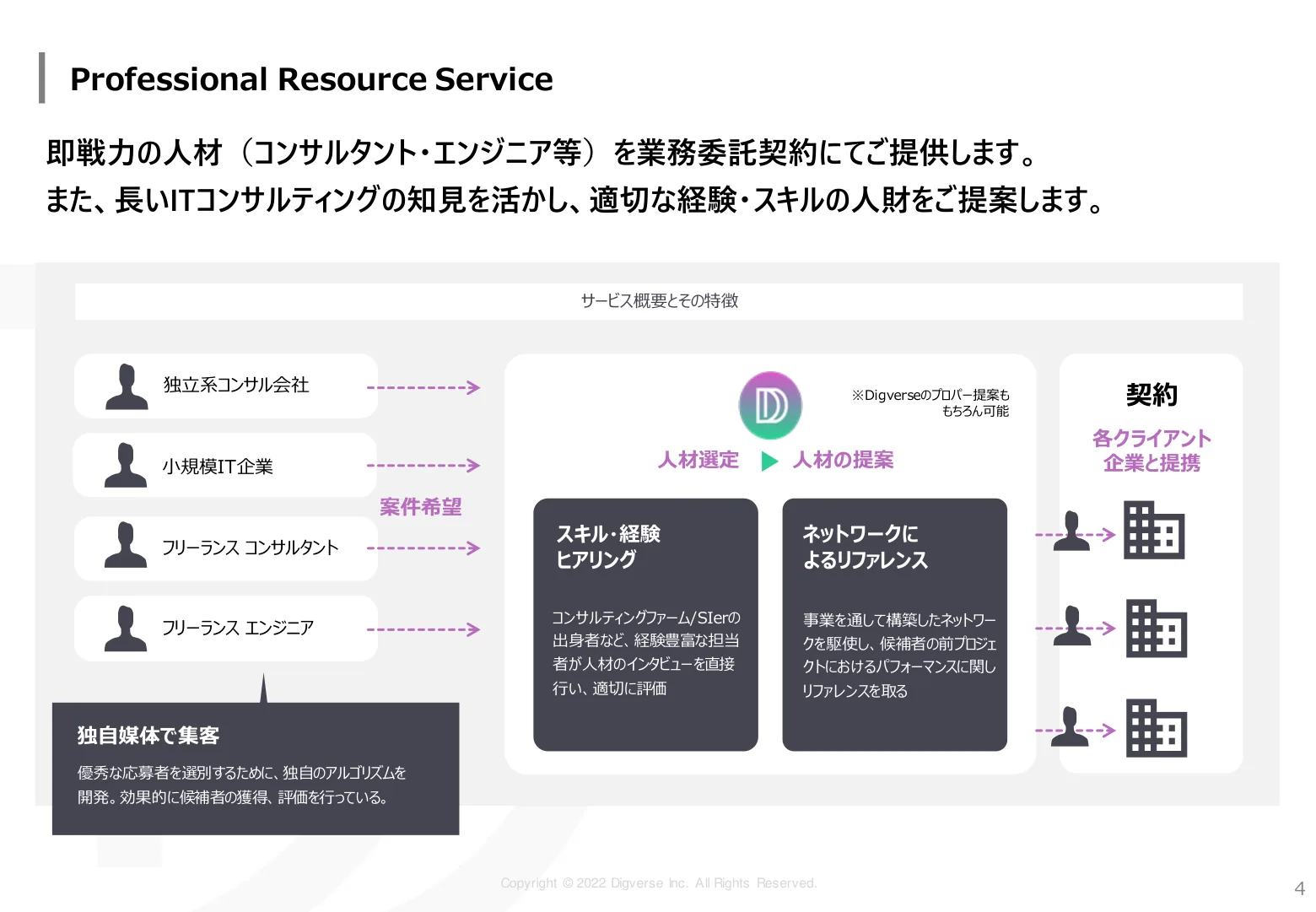The image size is (1316, 912).
Task: Click the "人材の提案" label
Action: [x=844, y=460]
